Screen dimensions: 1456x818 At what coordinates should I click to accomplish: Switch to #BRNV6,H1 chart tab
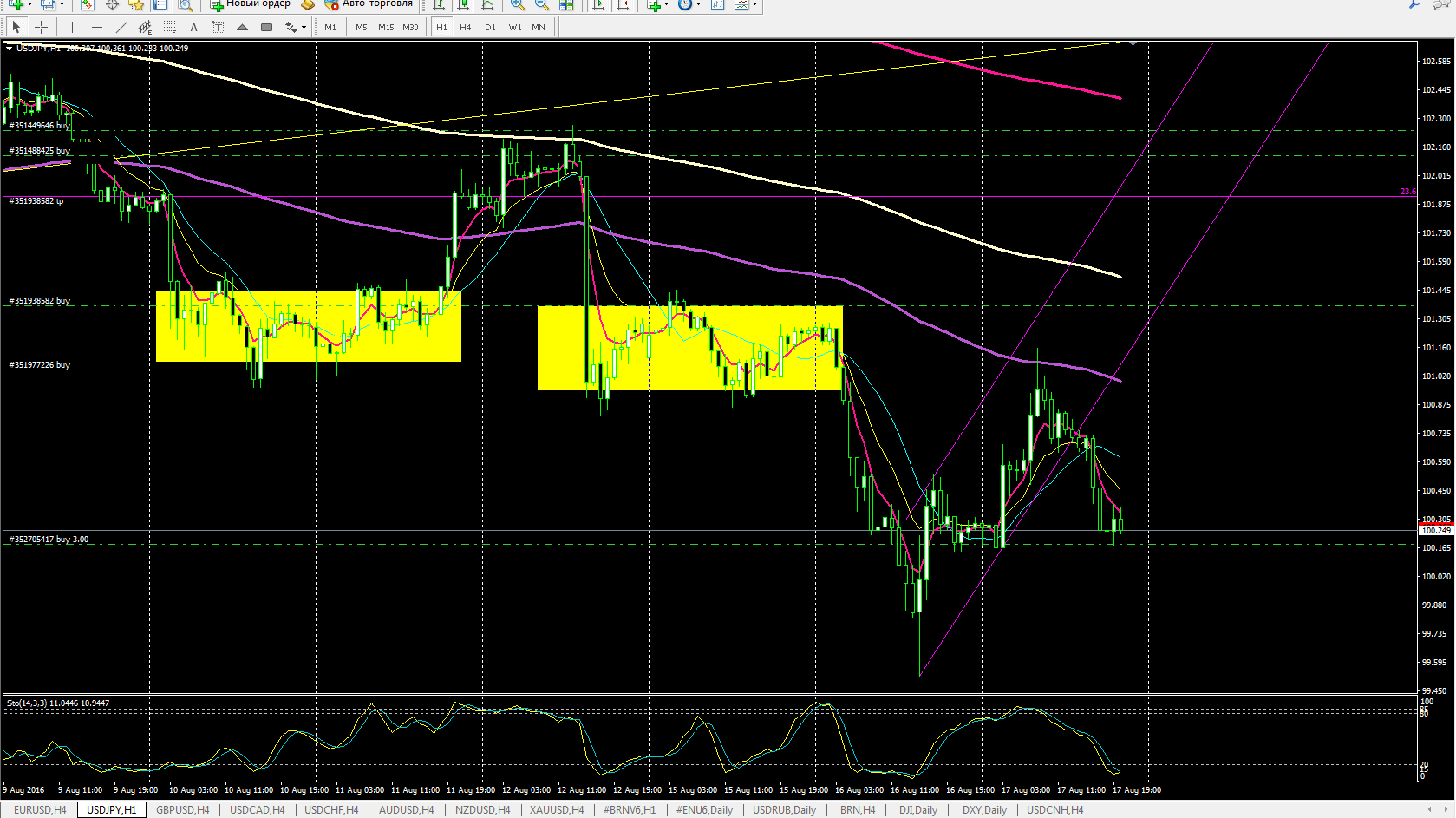[630, 810]
